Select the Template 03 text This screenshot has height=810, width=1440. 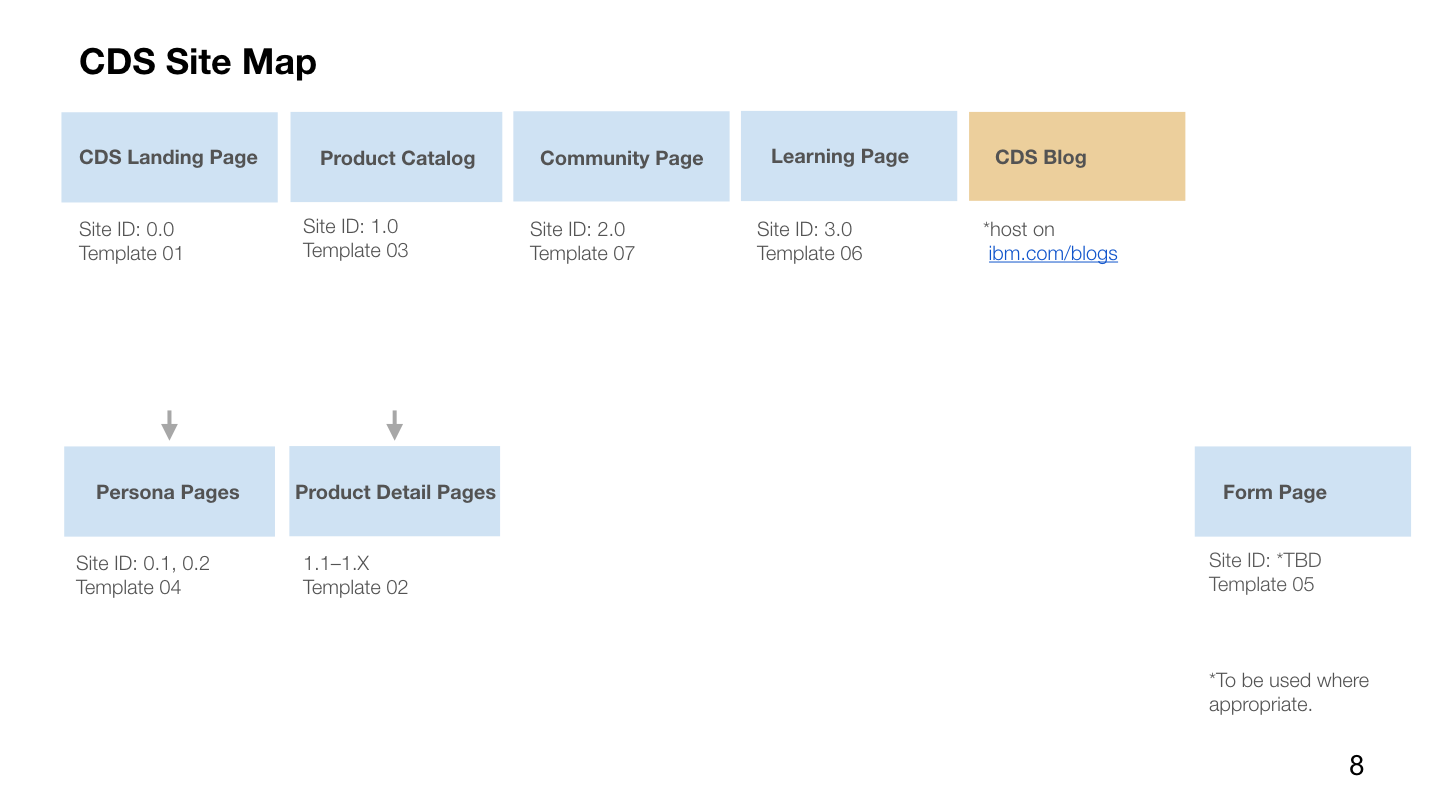click(x=355, y=250)
